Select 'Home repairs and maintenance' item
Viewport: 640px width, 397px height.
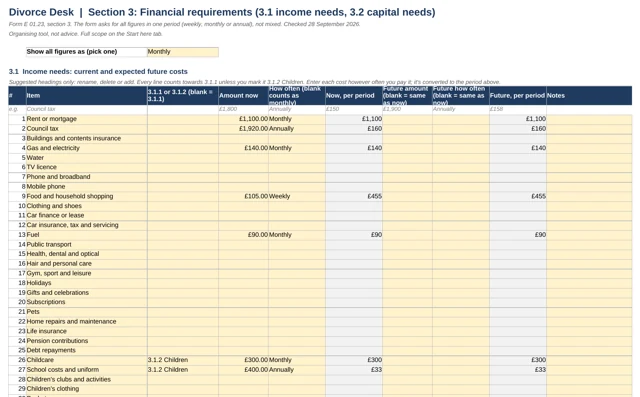87,322
